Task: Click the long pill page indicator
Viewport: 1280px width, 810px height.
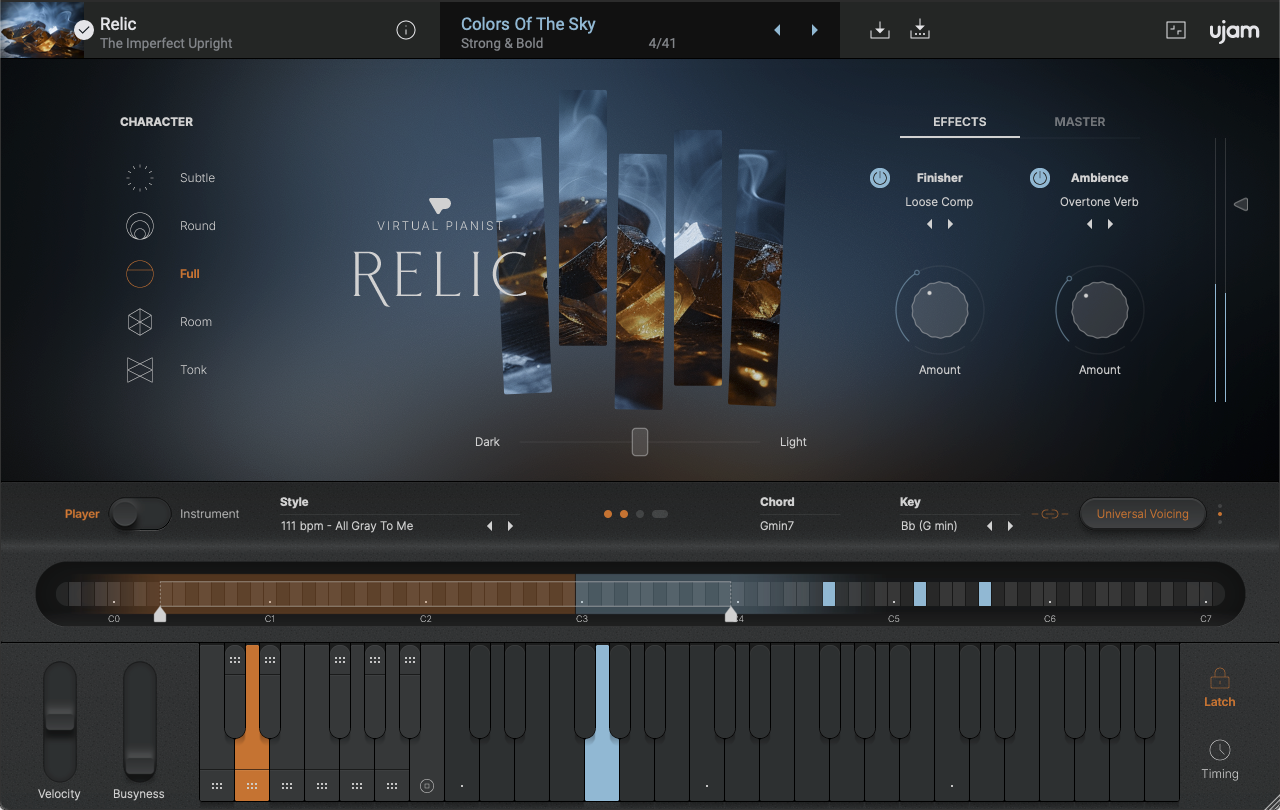Action: tap(660, 514)
